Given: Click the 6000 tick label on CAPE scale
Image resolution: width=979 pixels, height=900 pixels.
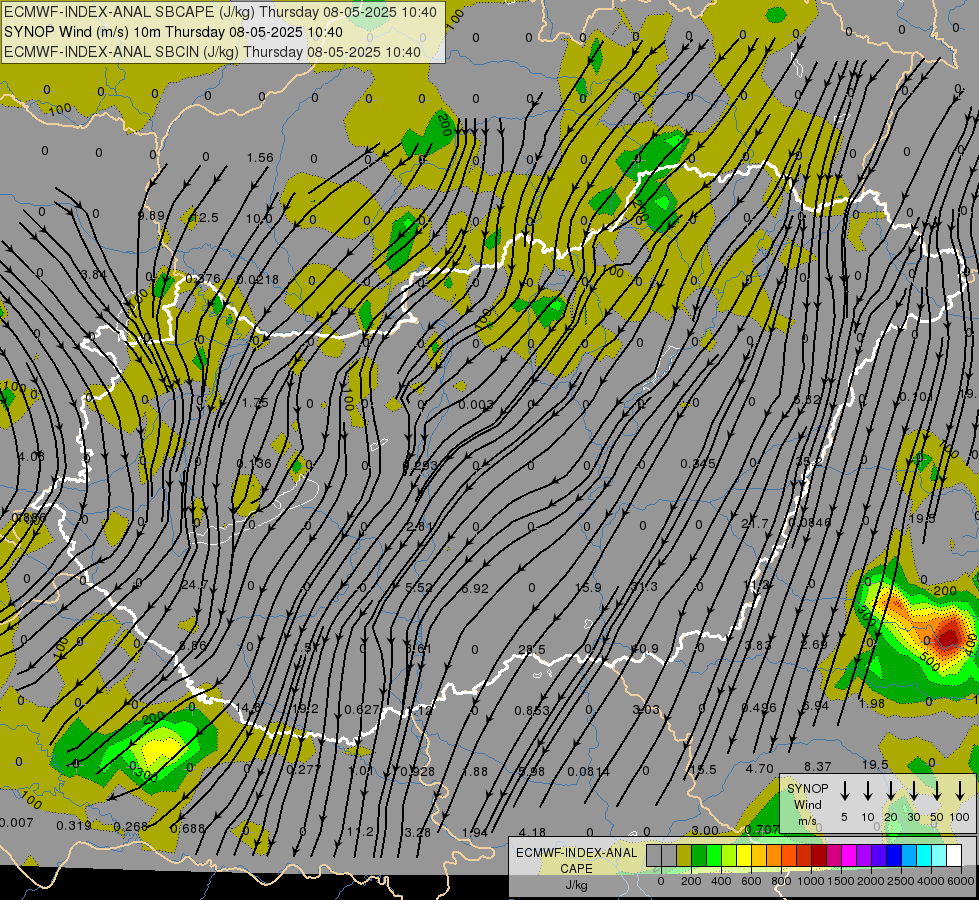Looking at the screenshot, I should coord(961,881).
